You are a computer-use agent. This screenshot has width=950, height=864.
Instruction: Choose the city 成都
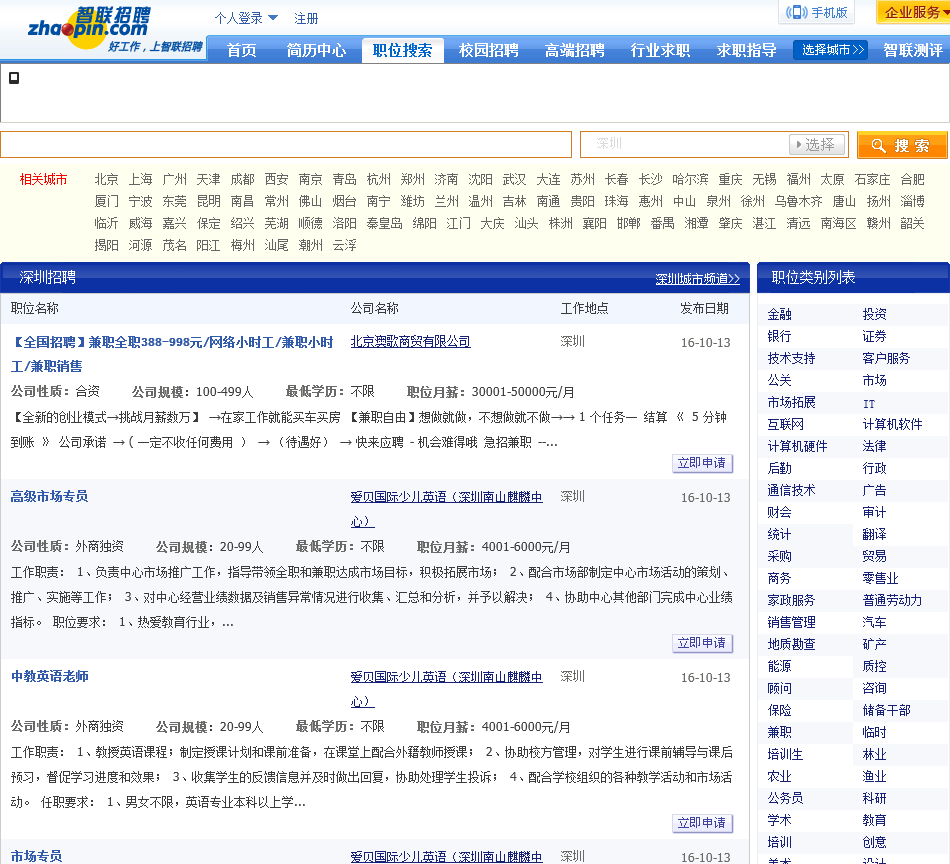point(242,179)
